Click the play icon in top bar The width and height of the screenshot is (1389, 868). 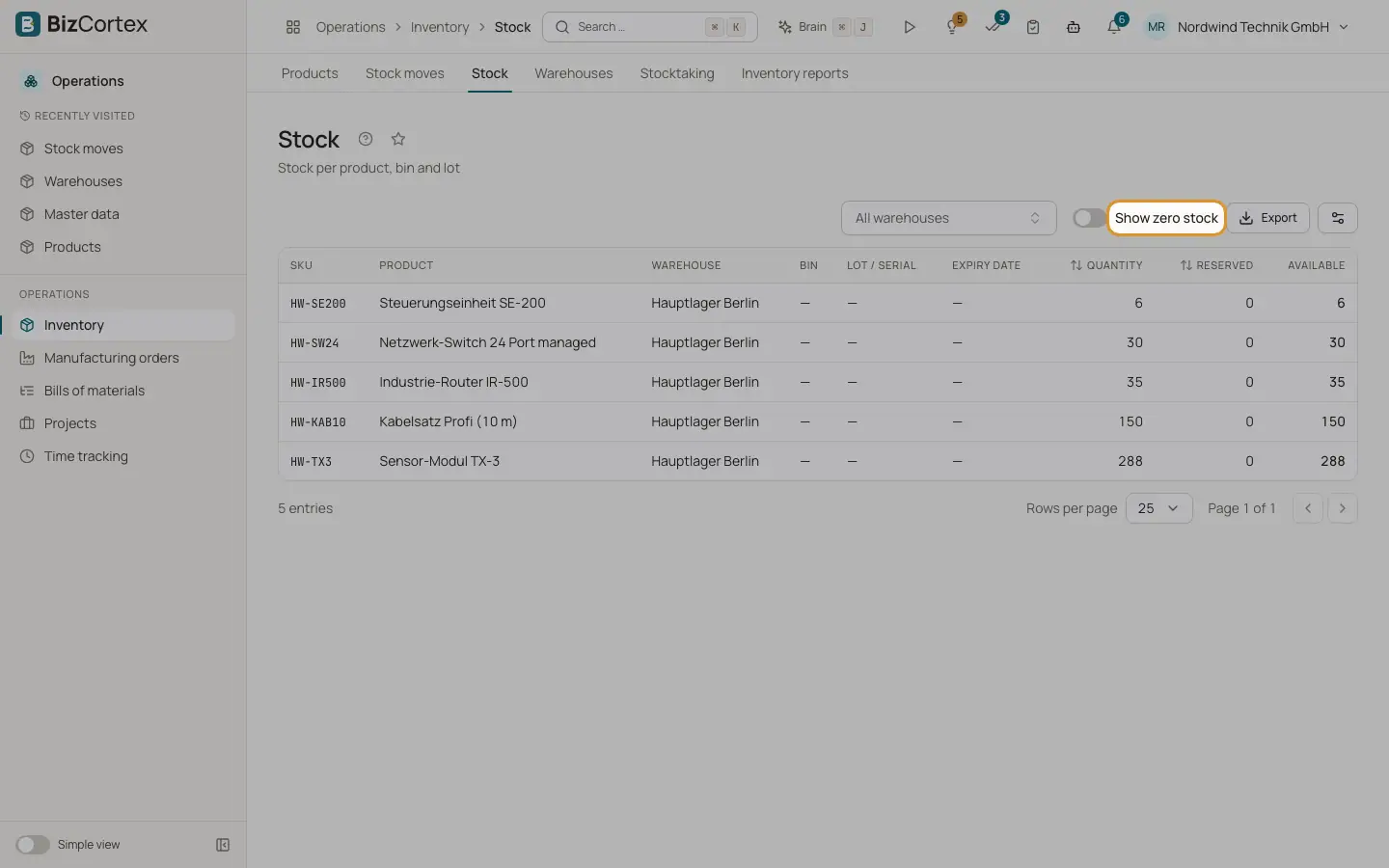(x=910, y=27)
